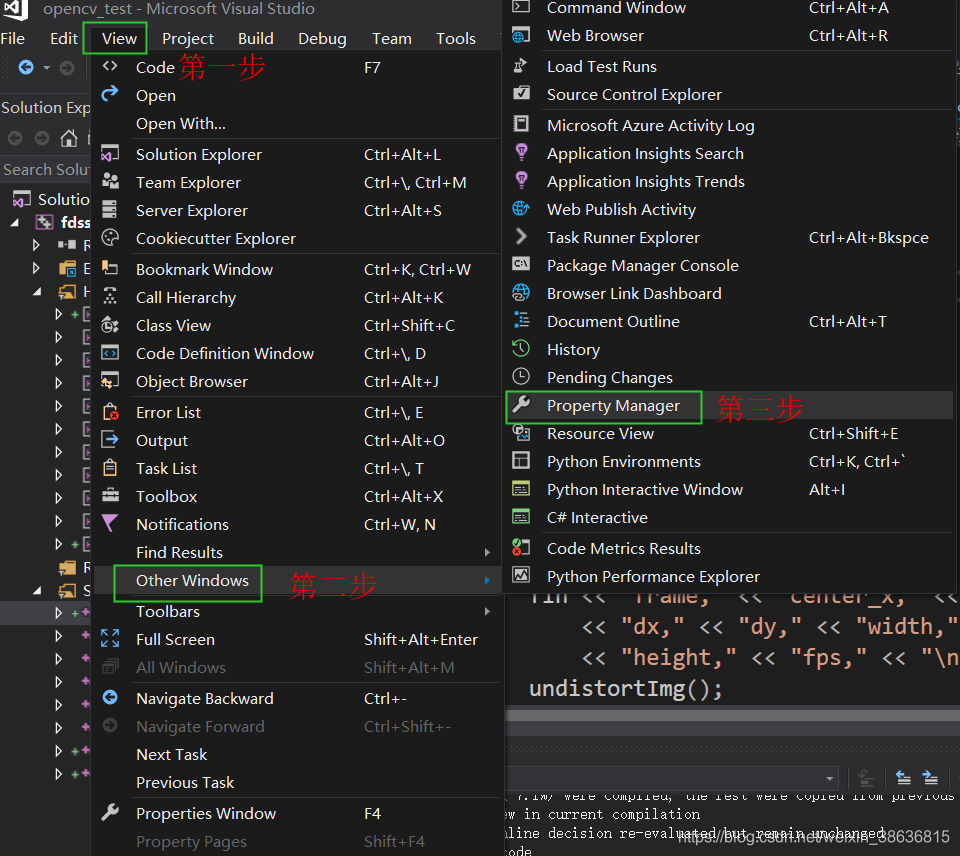Click the Solution Explorer Home icon

pyautogui.click(x=69, y=138)
